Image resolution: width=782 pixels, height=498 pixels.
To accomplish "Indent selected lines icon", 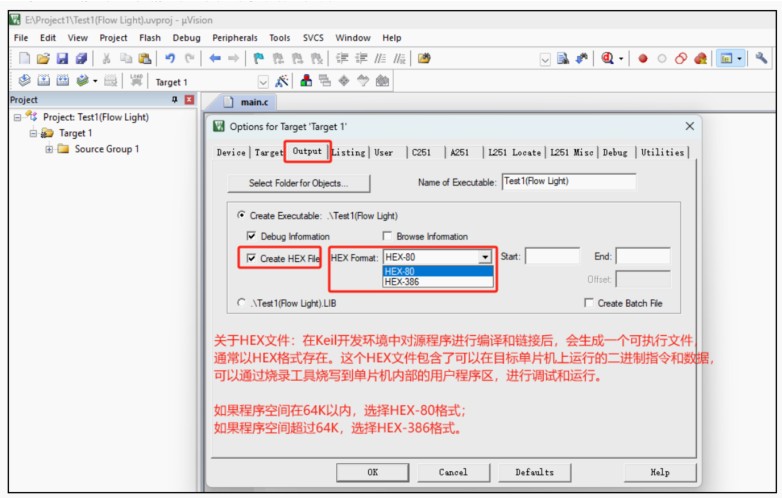I will [342, 58].
